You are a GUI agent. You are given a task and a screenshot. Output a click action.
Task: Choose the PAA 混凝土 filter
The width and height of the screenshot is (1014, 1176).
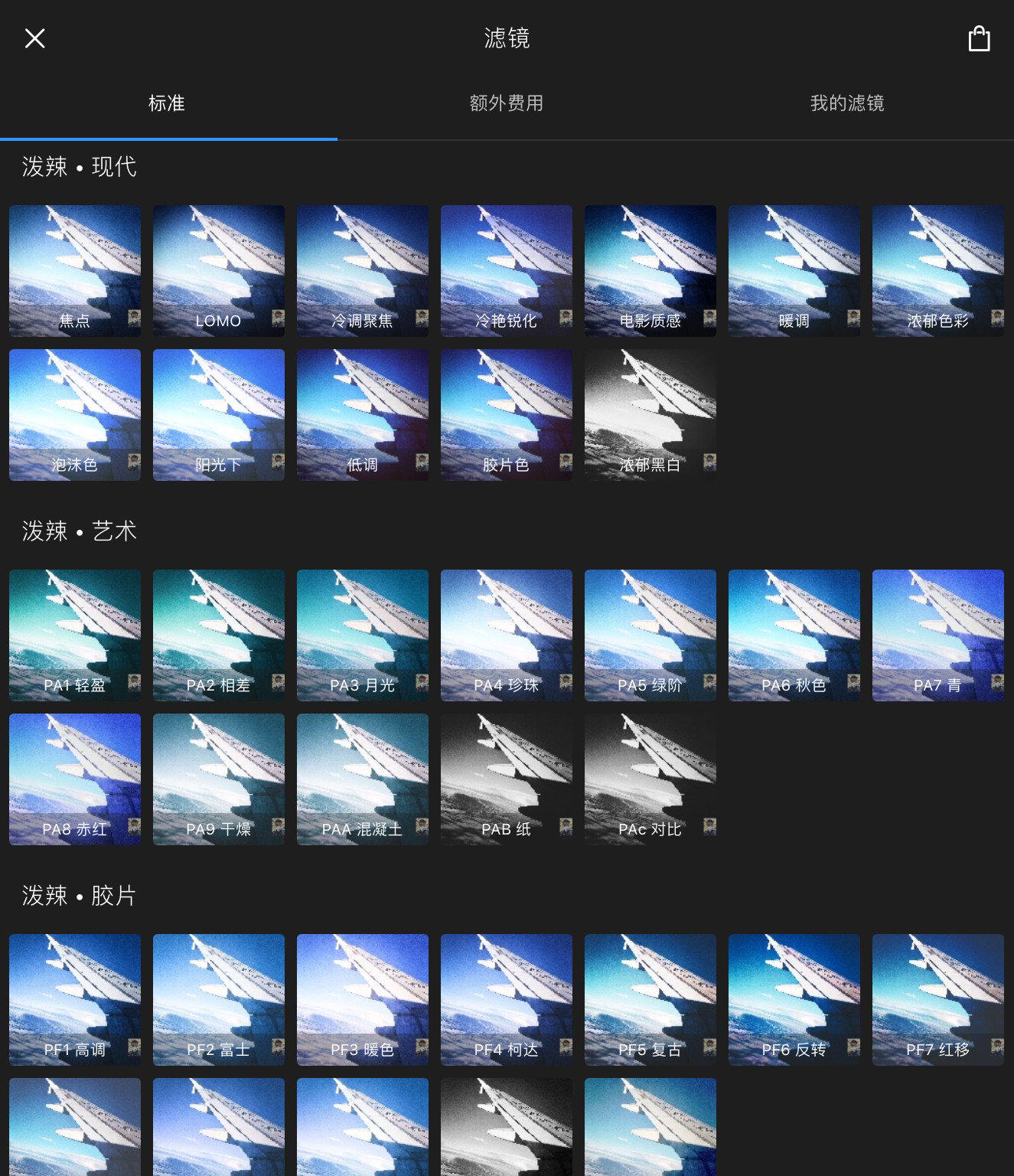point(363,779)
